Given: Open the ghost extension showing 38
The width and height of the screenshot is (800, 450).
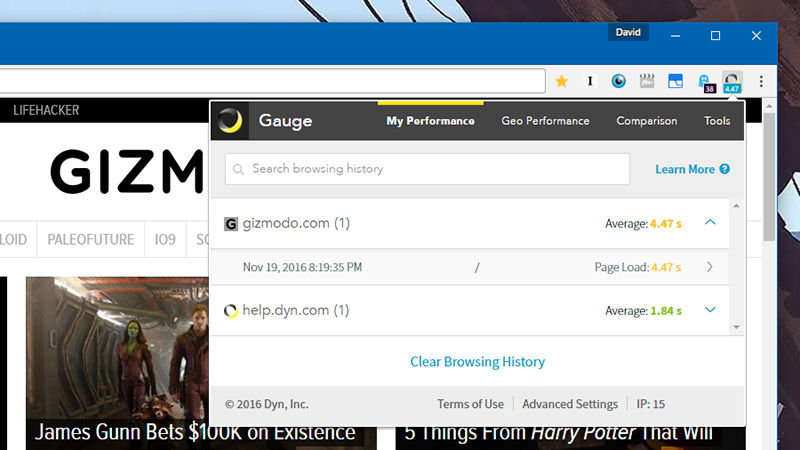Looking at the screenshot, I should click(706, 83).
